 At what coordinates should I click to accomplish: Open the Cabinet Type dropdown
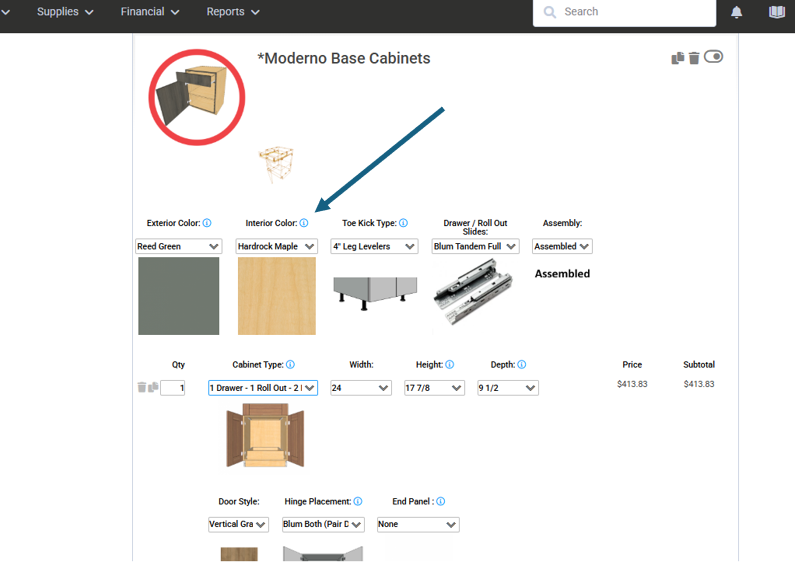[x=263, y=388]
